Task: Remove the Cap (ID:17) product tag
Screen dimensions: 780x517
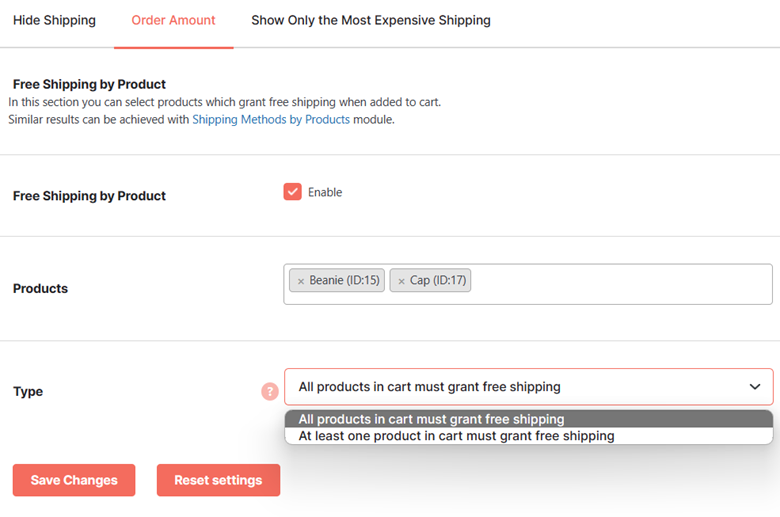Action: [x=401, y=281]
